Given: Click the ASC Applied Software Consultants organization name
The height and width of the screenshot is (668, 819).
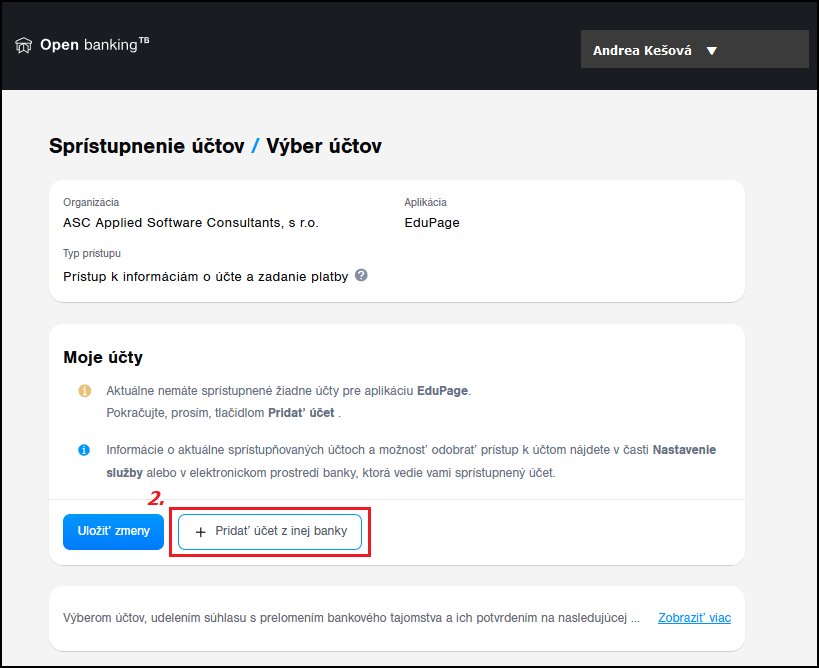Looking at the screenshot, I should tap(190, 223).
